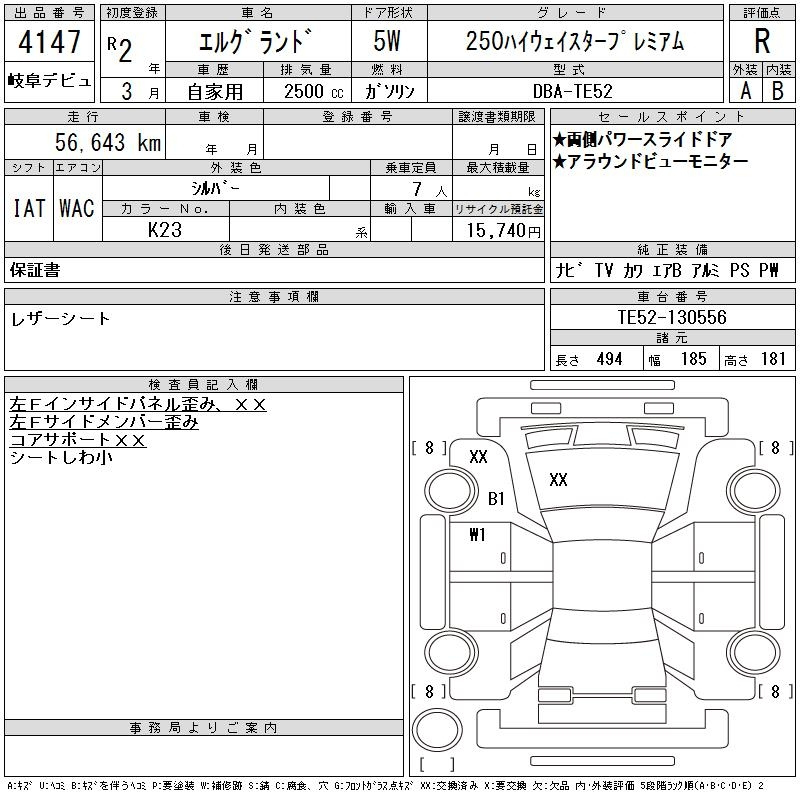Image resolution: width=800 pixels, height=800 pixels.
Task: Select fuel type ガソリン
Action: [390, 92]
